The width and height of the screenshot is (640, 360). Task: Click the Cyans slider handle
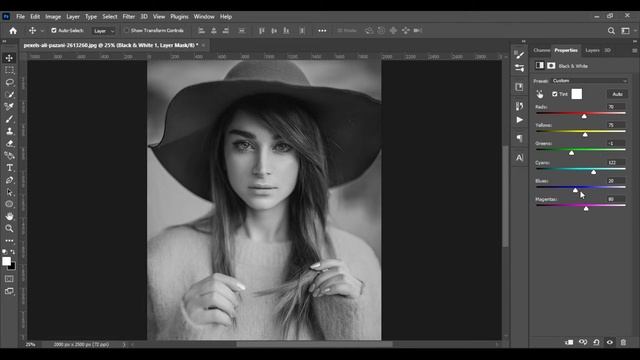pos(593,172)
